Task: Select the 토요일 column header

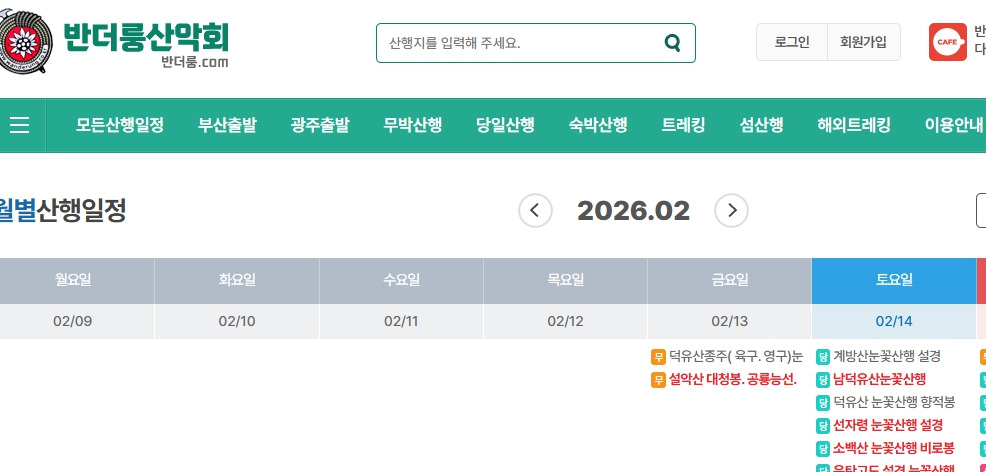Action: coord(893,280)
